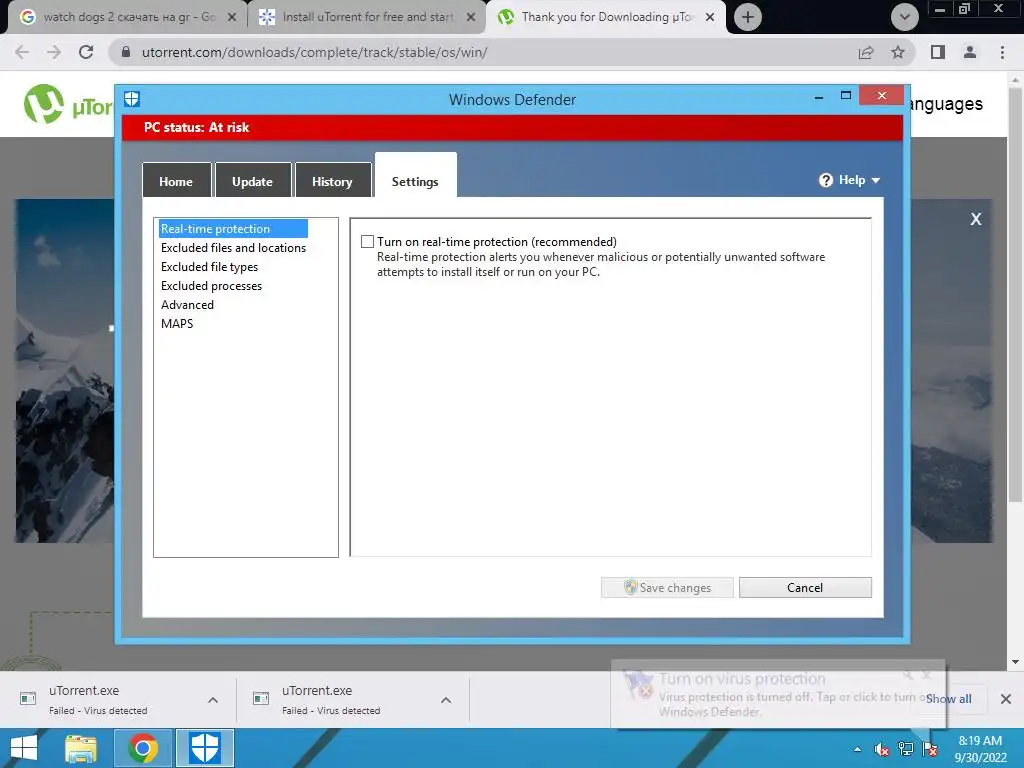
Task: Click the Chrome taskbar icon
Action: (x=143, y=748)
